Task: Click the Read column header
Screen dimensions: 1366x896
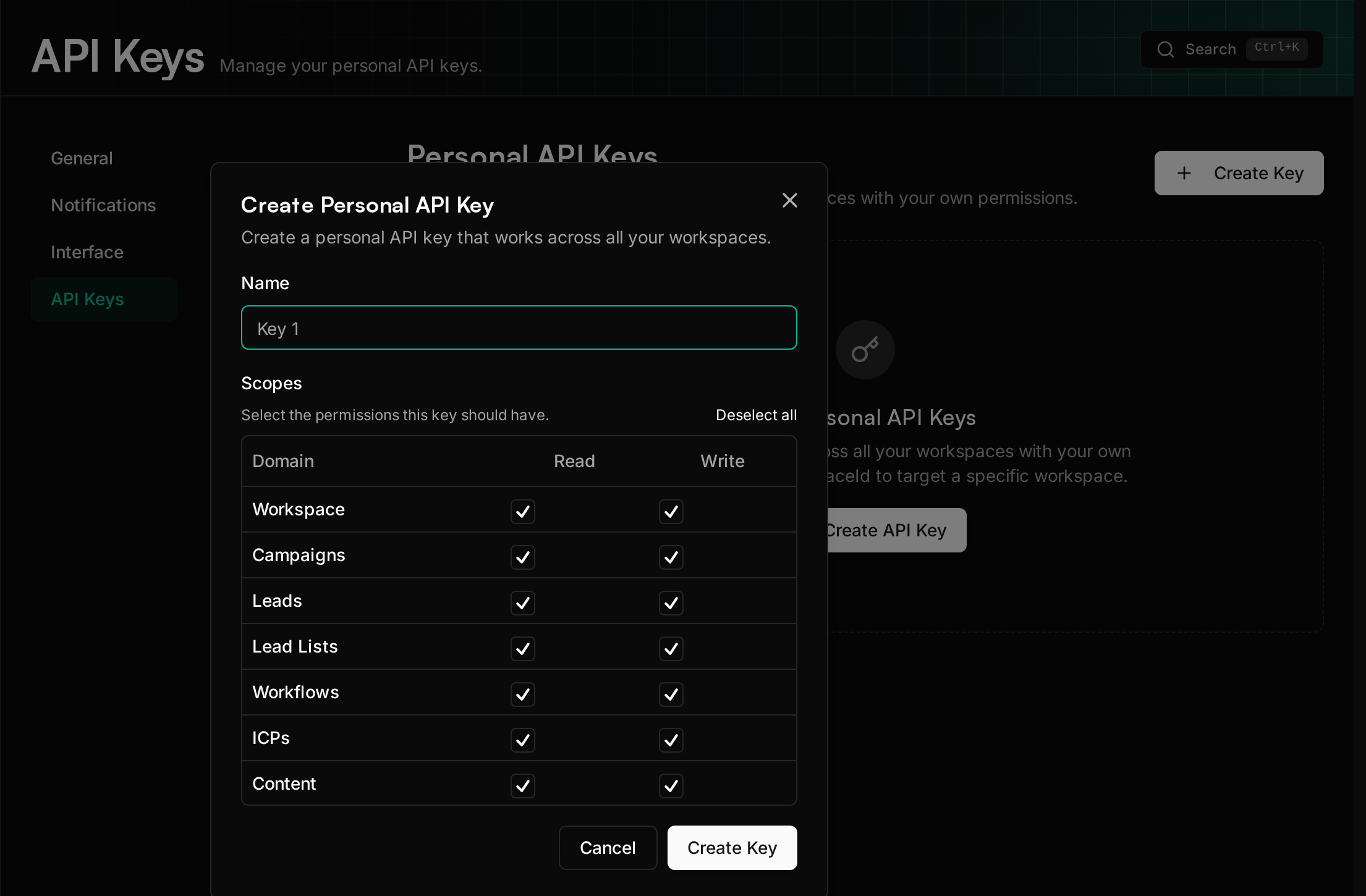Action: (x=574, y=461)
